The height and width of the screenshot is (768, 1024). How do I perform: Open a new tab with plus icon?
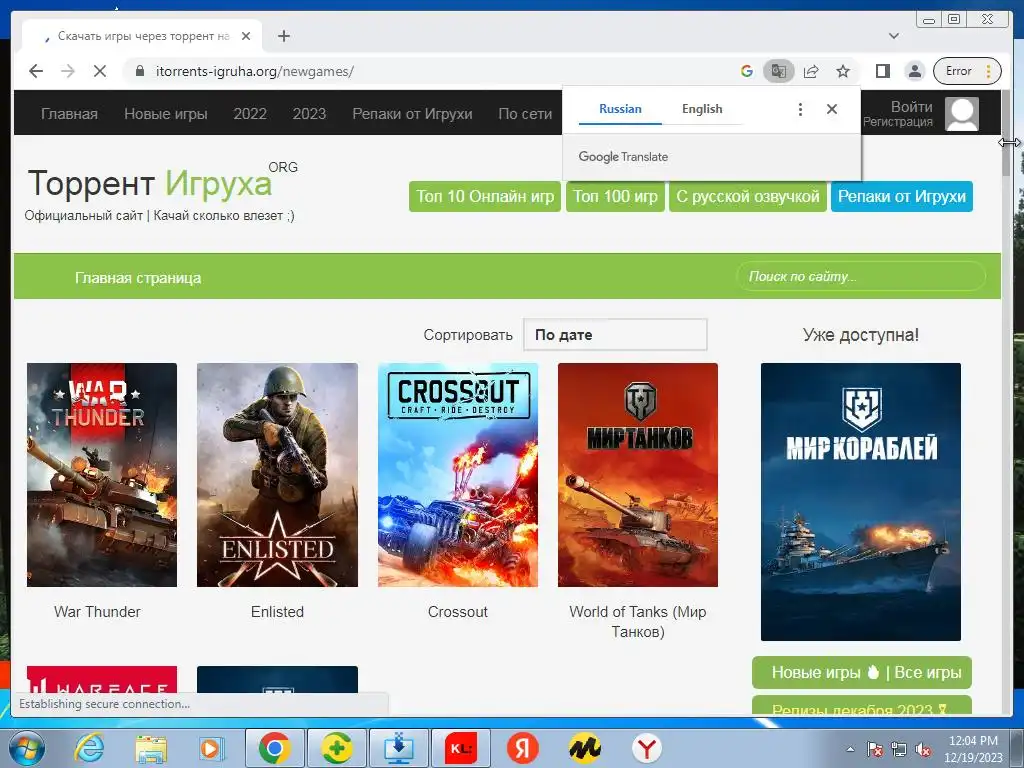tap(283, 36)
